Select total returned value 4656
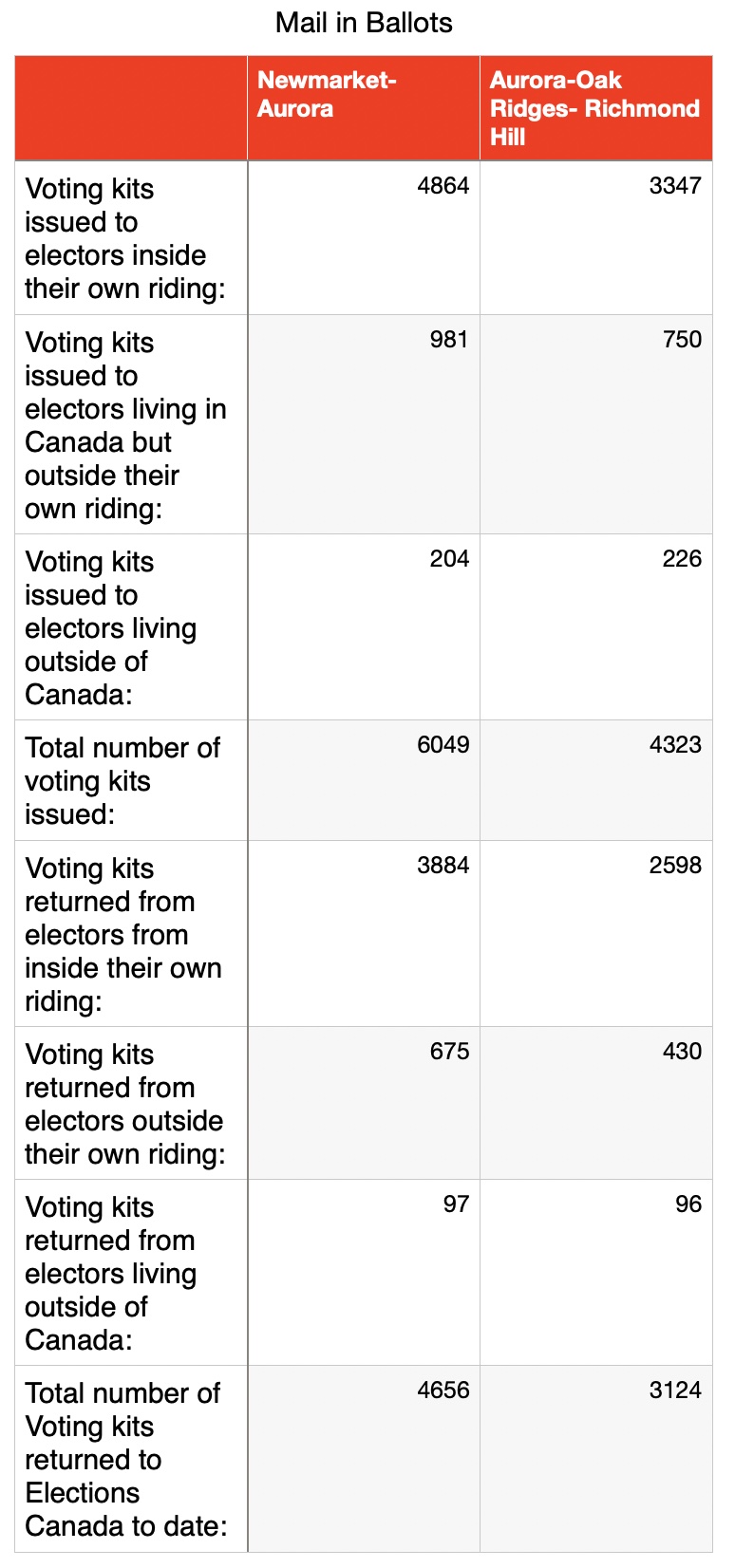735x1568 pixels. (x=364, y=1459)
